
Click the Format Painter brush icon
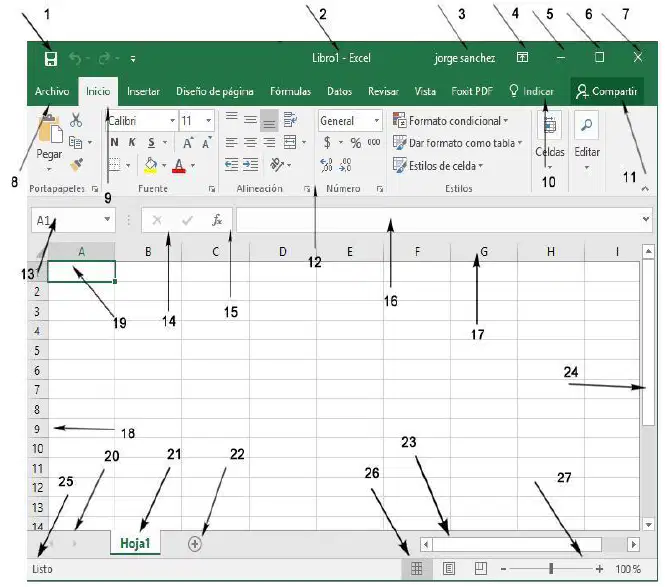[x=76, y=165]
